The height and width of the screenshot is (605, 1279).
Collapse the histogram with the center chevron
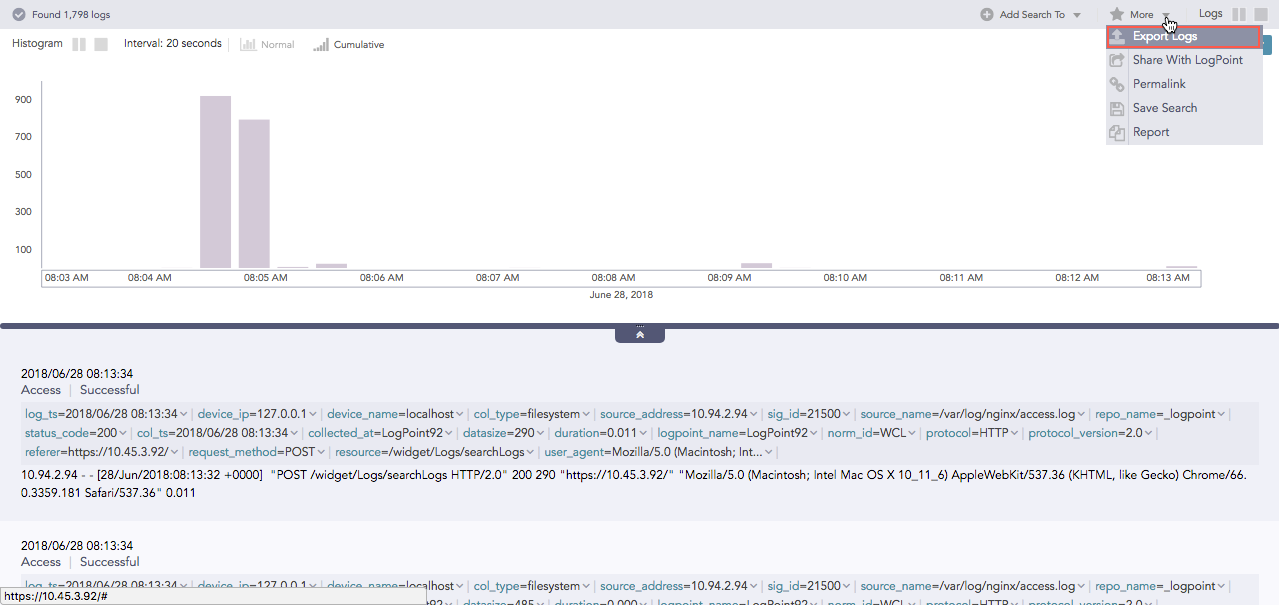coord(639,333)
